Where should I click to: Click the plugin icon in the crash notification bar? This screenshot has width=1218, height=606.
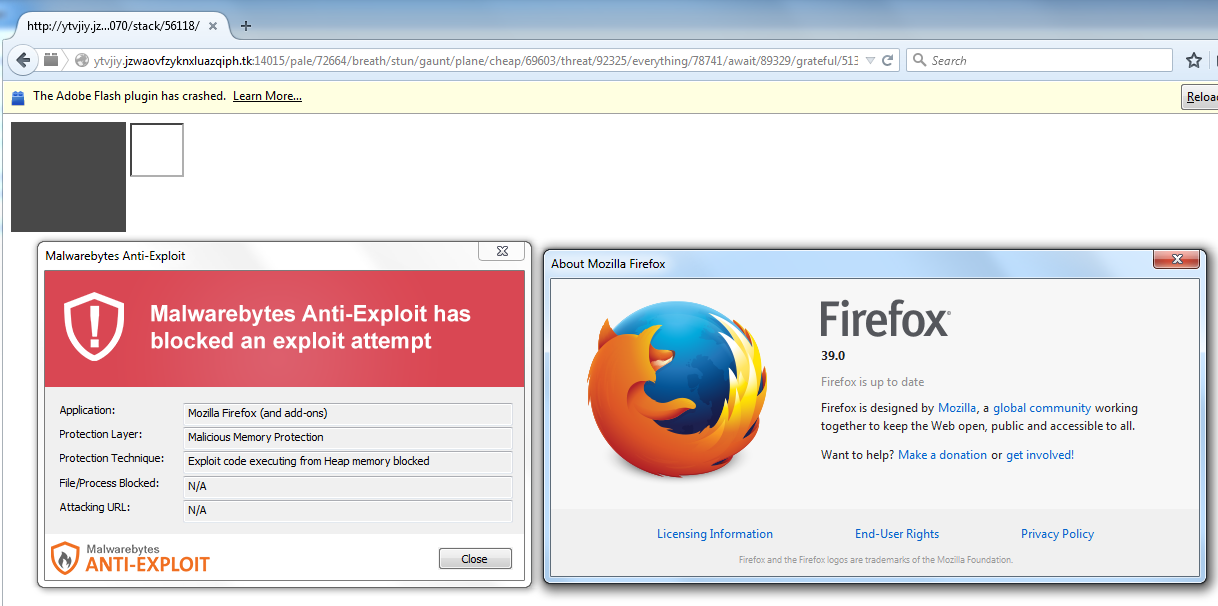pyautogui.click(x=17, y=97)
